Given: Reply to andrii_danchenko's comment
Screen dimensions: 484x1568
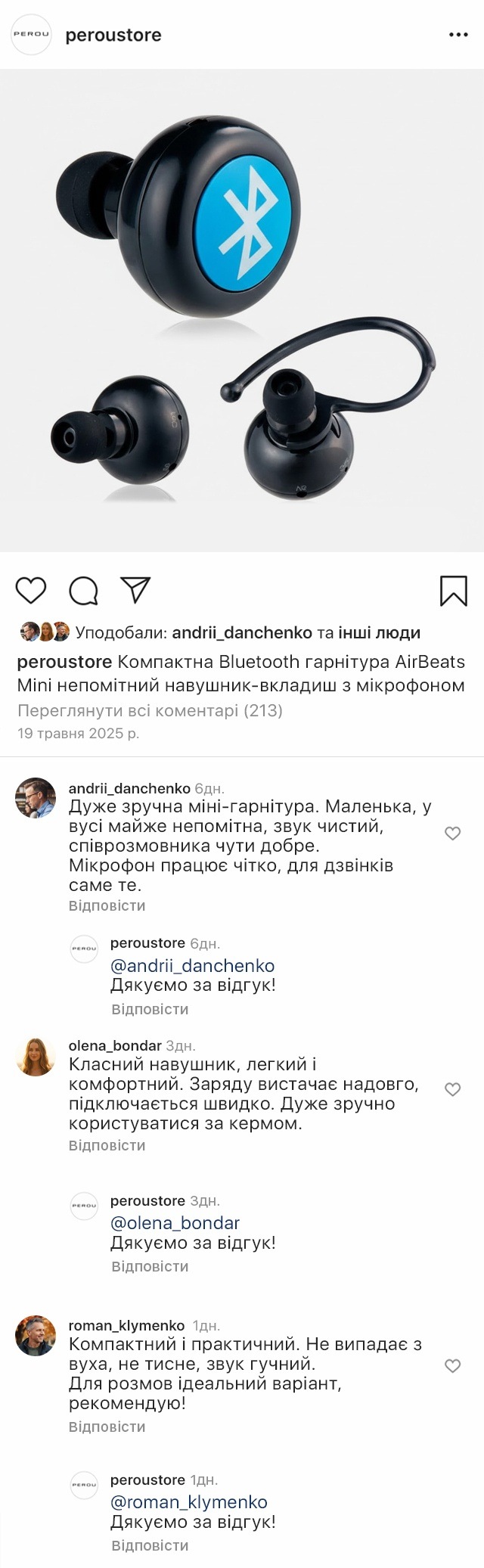Looking at the screenshot, I should (x=107, y=905).
